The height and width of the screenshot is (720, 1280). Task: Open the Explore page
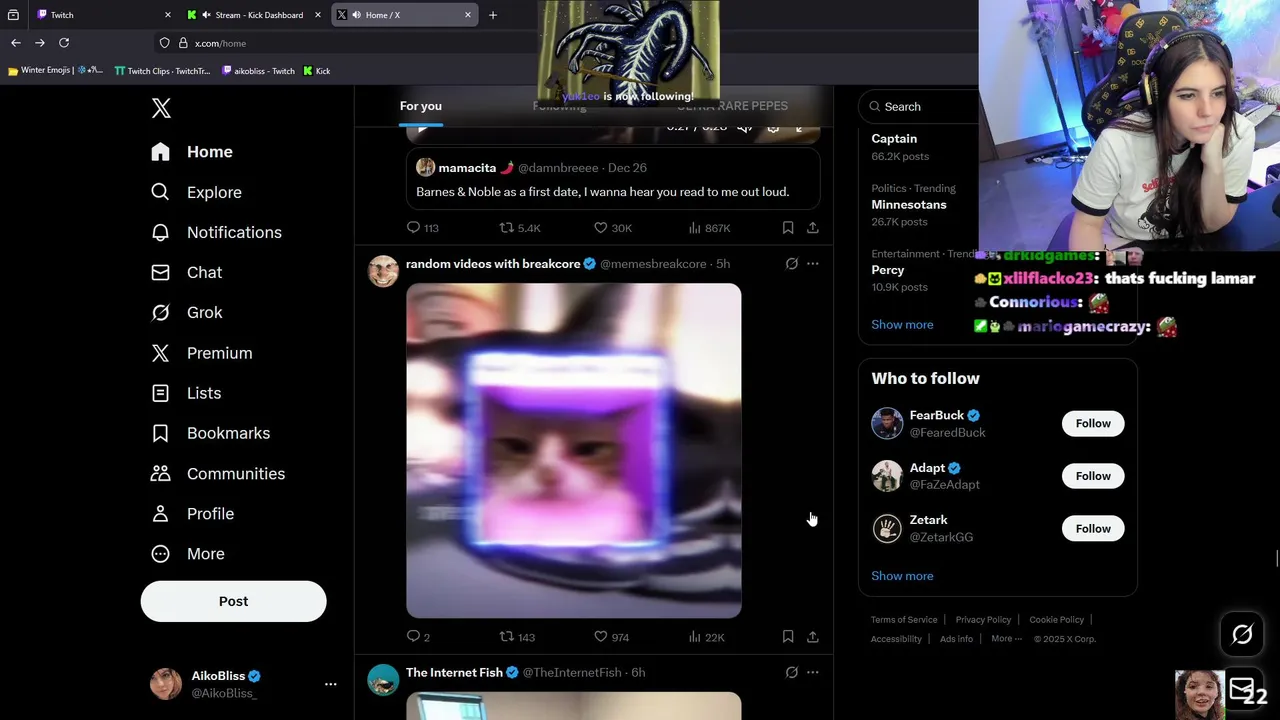point(196,192)
